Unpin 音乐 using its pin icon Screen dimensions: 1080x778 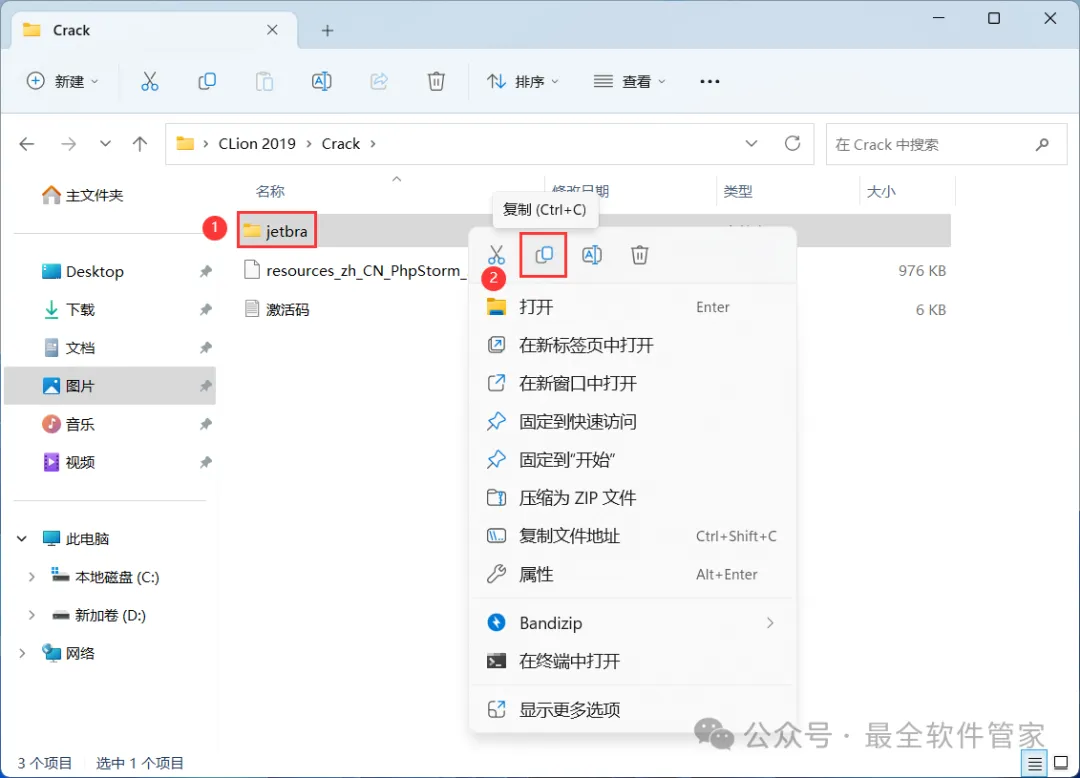click(x=205, y=424)
